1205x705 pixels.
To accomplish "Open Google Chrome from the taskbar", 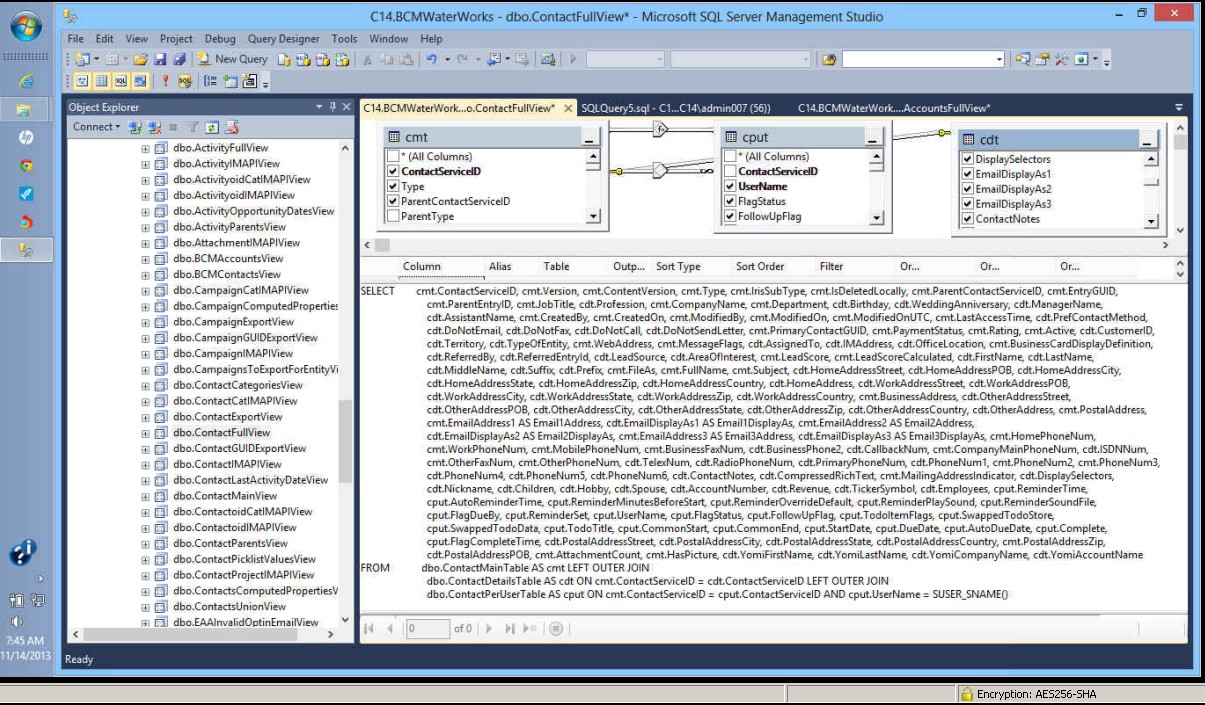I will pos(25,165).
